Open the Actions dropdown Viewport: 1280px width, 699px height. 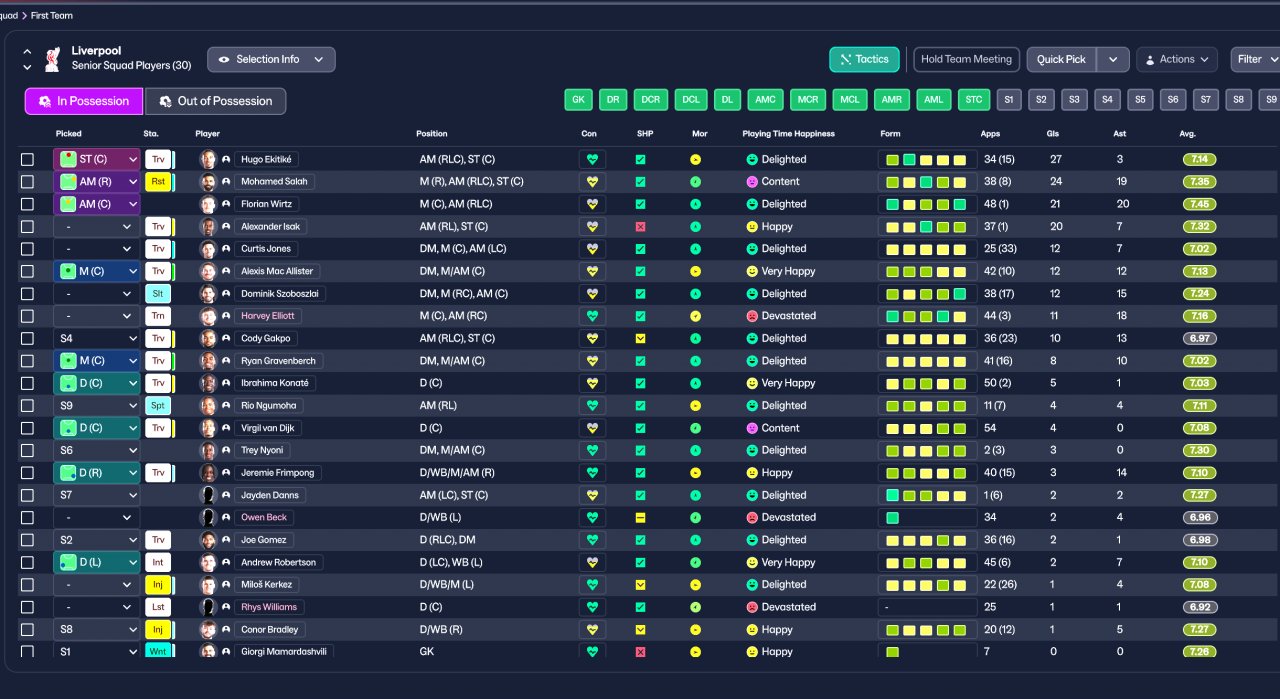pos(1177,59)
